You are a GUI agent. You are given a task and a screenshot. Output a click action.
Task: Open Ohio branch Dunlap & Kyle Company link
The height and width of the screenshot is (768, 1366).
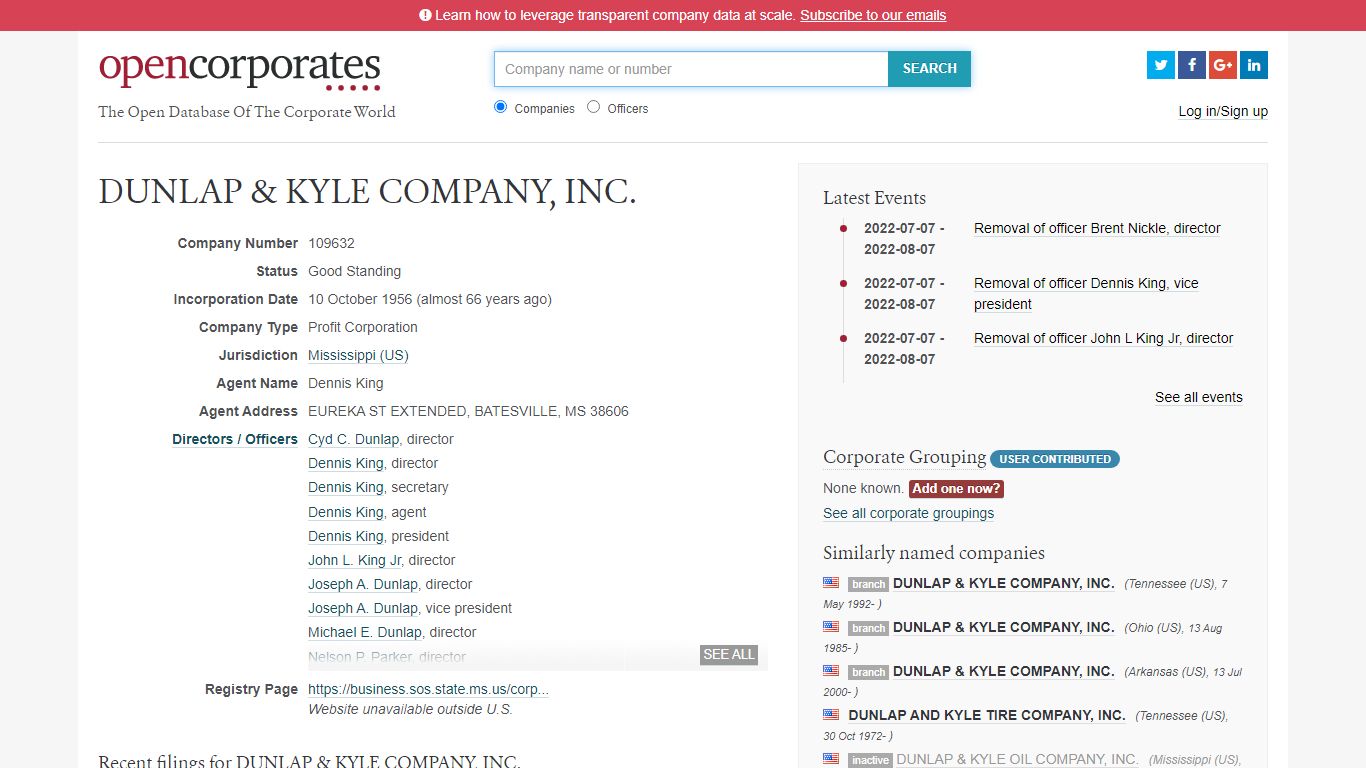pos(1003,627)
